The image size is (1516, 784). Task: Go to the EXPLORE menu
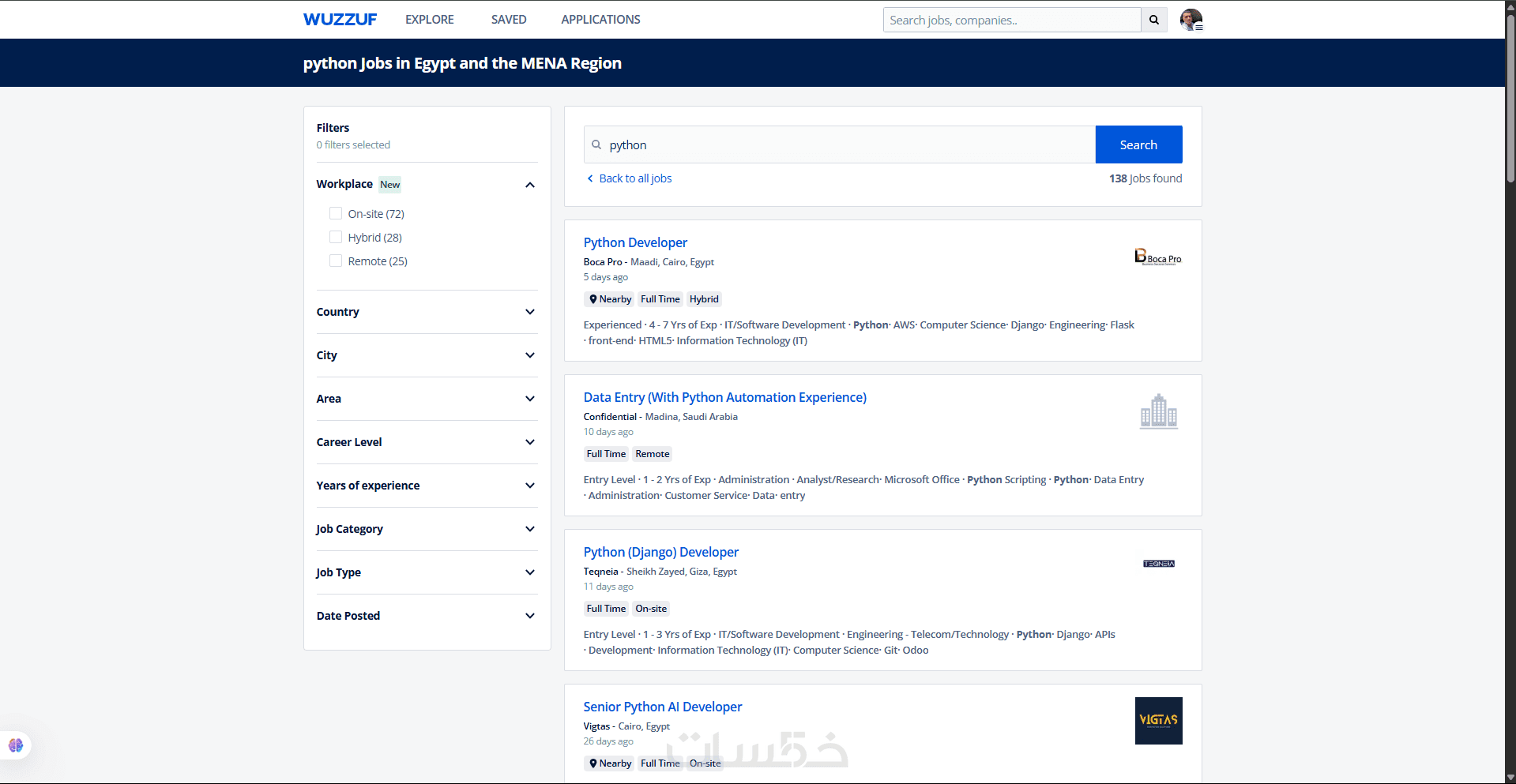(x=430, y=20)
